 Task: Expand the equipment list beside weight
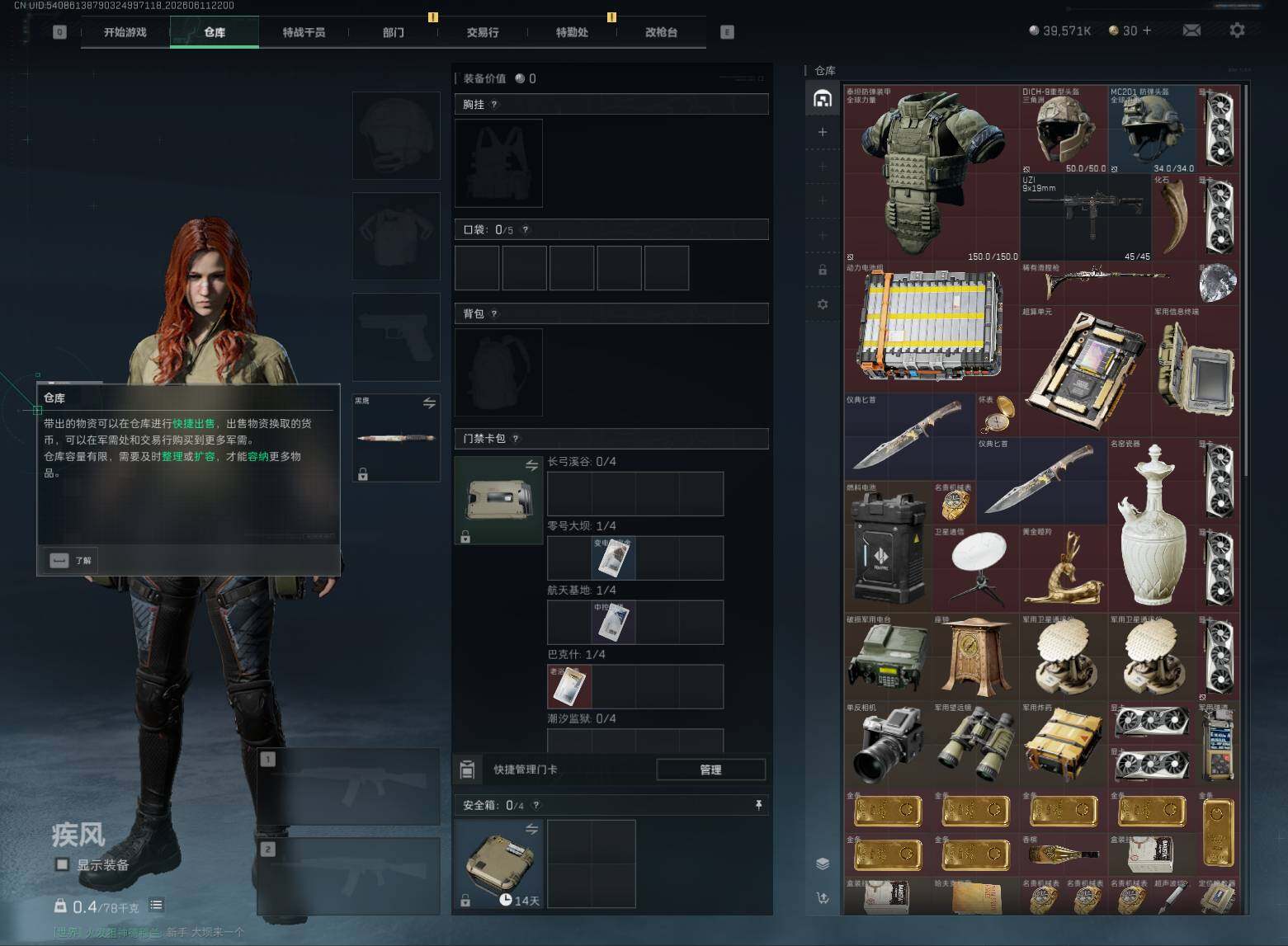click(156, 905)
